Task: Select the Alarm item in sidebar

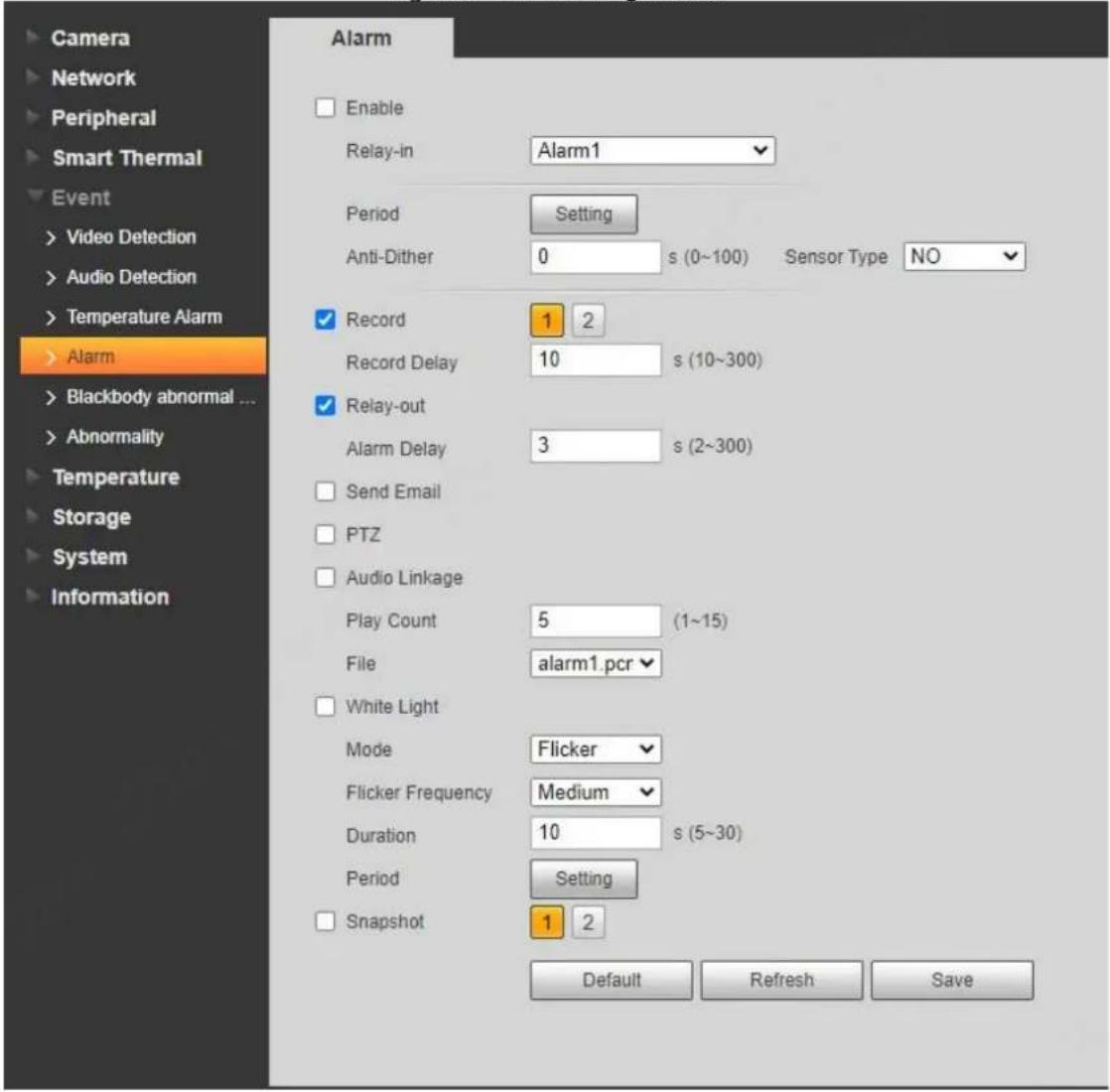Action: tap(143, 356)
